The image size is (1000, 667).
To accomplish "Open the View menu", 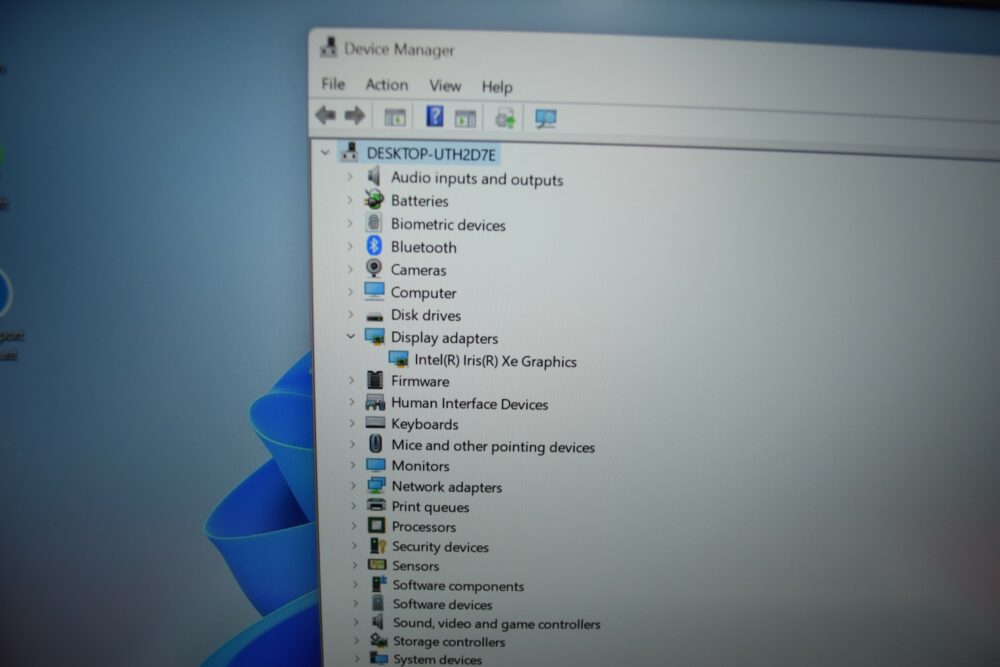I will point(445,85).
